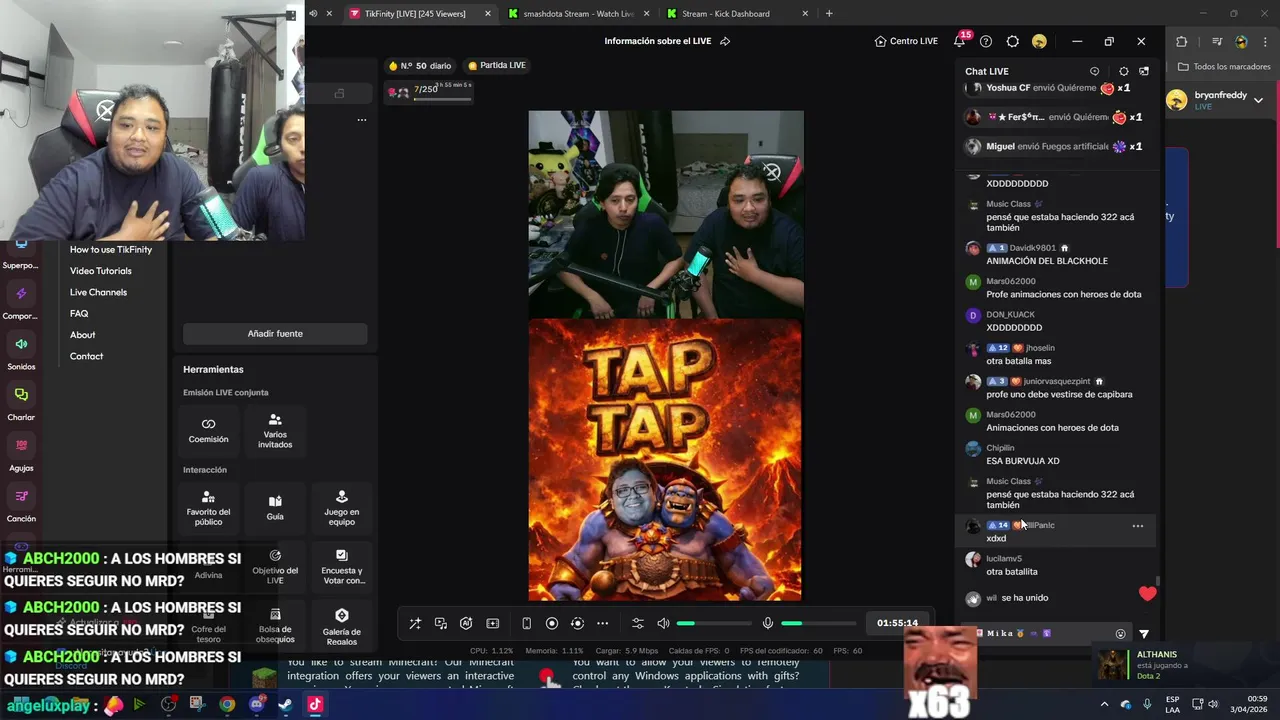Open the media and music overlay tool

coord(441,623)
